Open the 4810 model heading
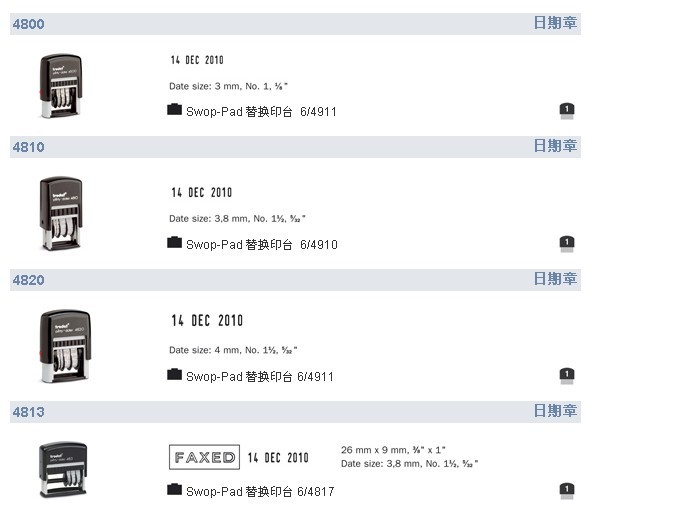 28,147
